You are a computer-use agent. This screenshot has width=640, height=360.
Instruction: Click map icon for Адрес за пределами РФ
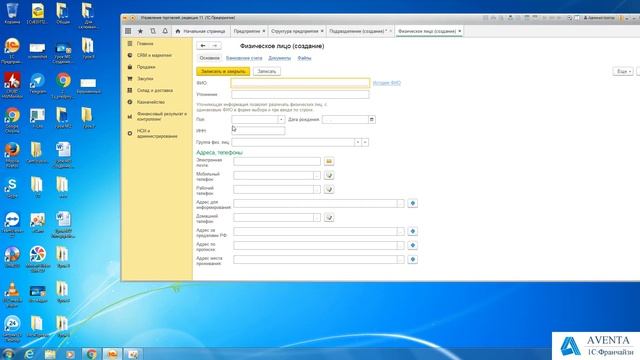click(x=413, y=231)
